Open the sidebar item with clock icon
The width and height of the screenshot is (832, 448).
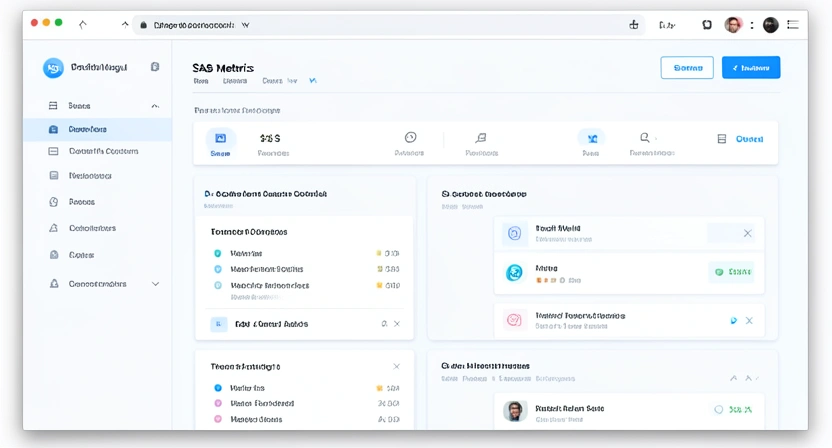[x=98, y=202]
